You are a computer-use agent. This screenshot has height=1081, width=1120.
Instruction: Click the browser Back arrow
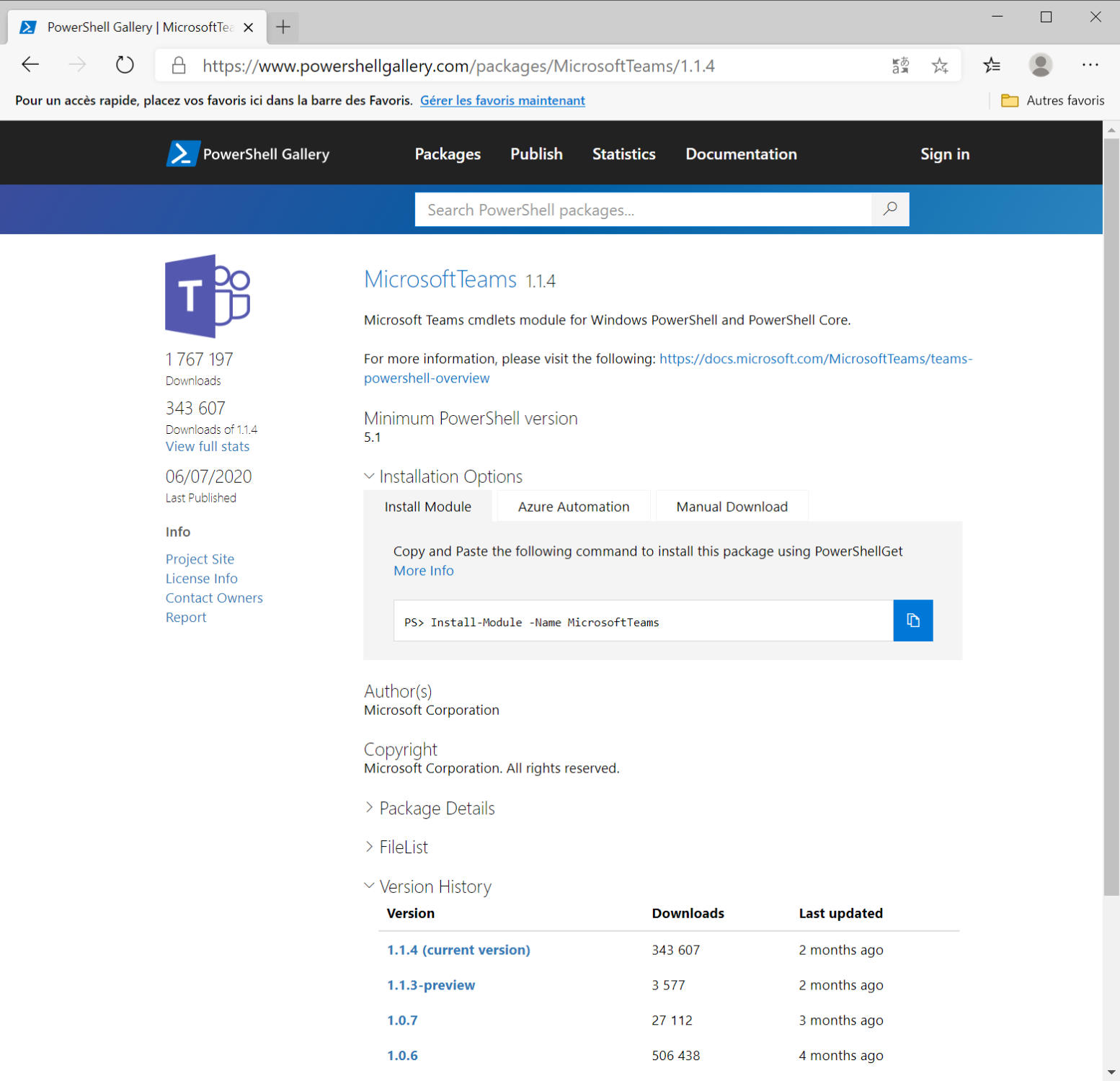(30, 66)
